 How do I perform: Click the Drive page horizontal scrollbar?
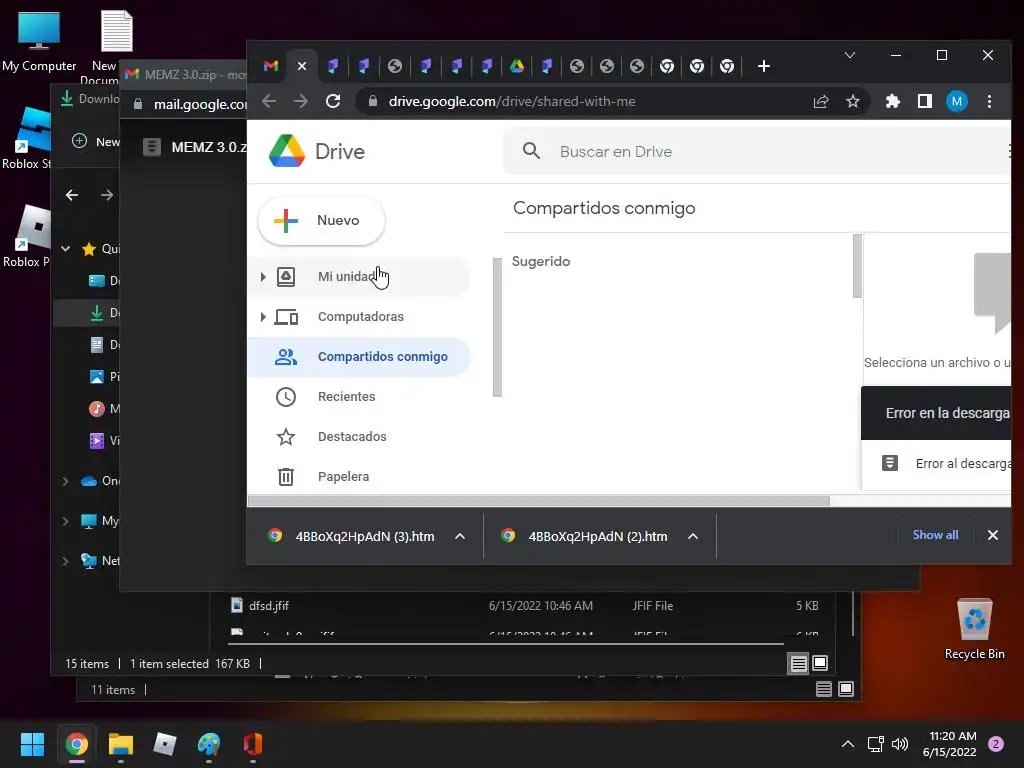click(x=539, y=501)
